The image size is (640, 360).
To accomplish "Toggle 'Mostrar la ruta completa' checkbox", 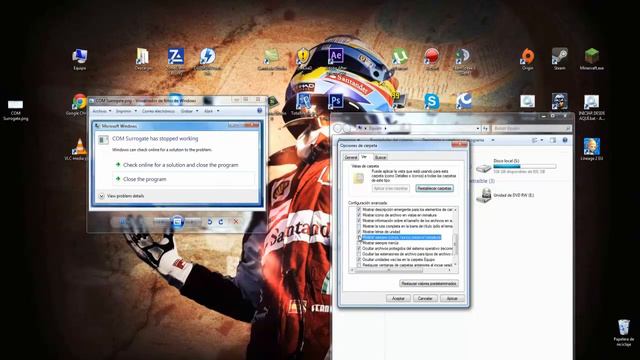I will coord(359,226).
